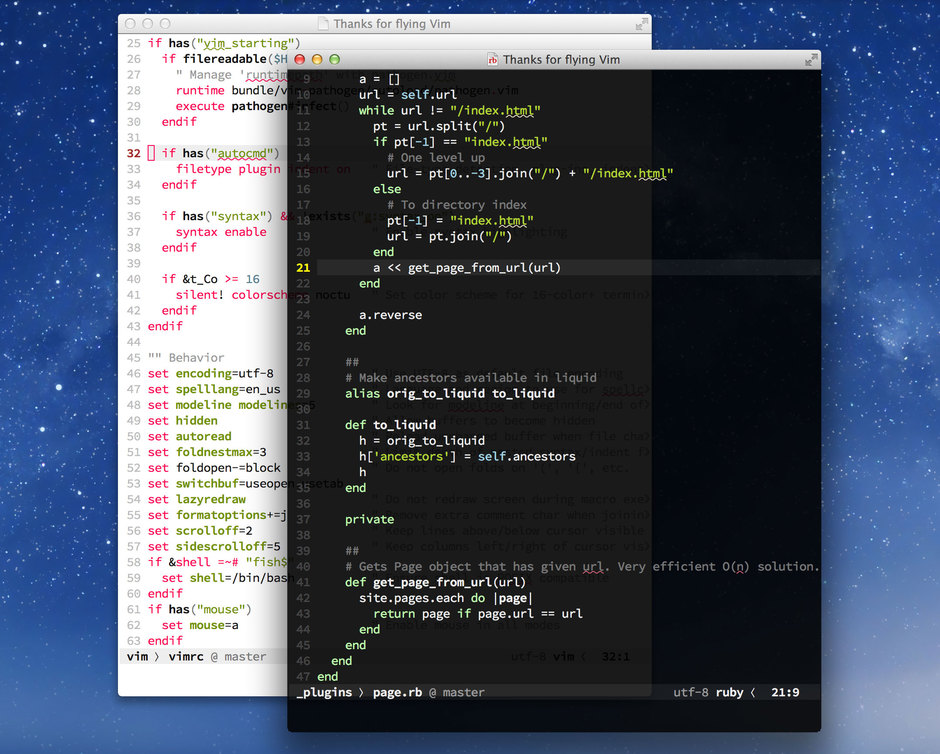Click 'site.pages.each do |page|' line
The image size is (940, 754).
point(446,598)
